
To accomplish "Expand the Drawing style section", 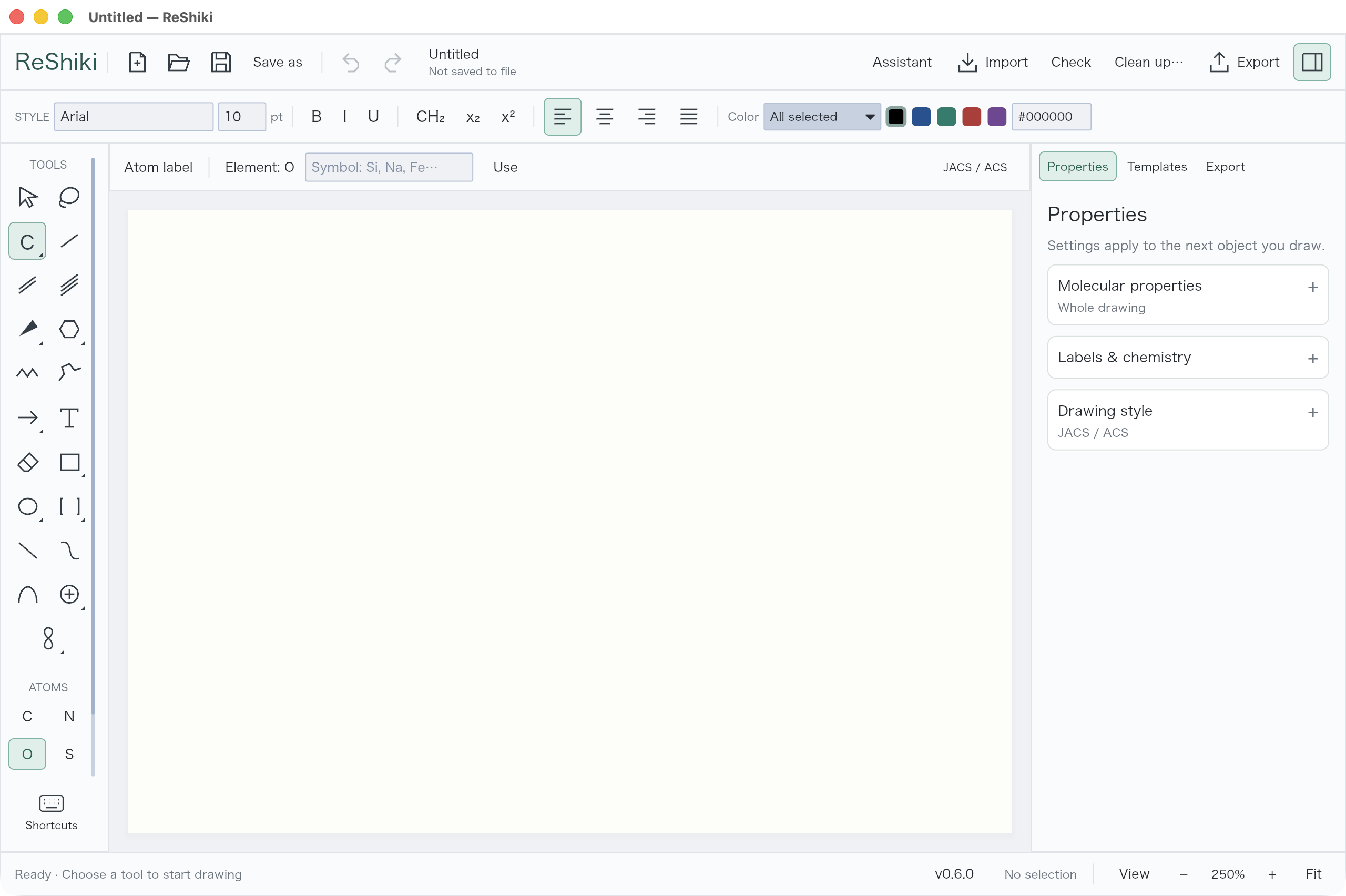I will [x=1188, y=420].
